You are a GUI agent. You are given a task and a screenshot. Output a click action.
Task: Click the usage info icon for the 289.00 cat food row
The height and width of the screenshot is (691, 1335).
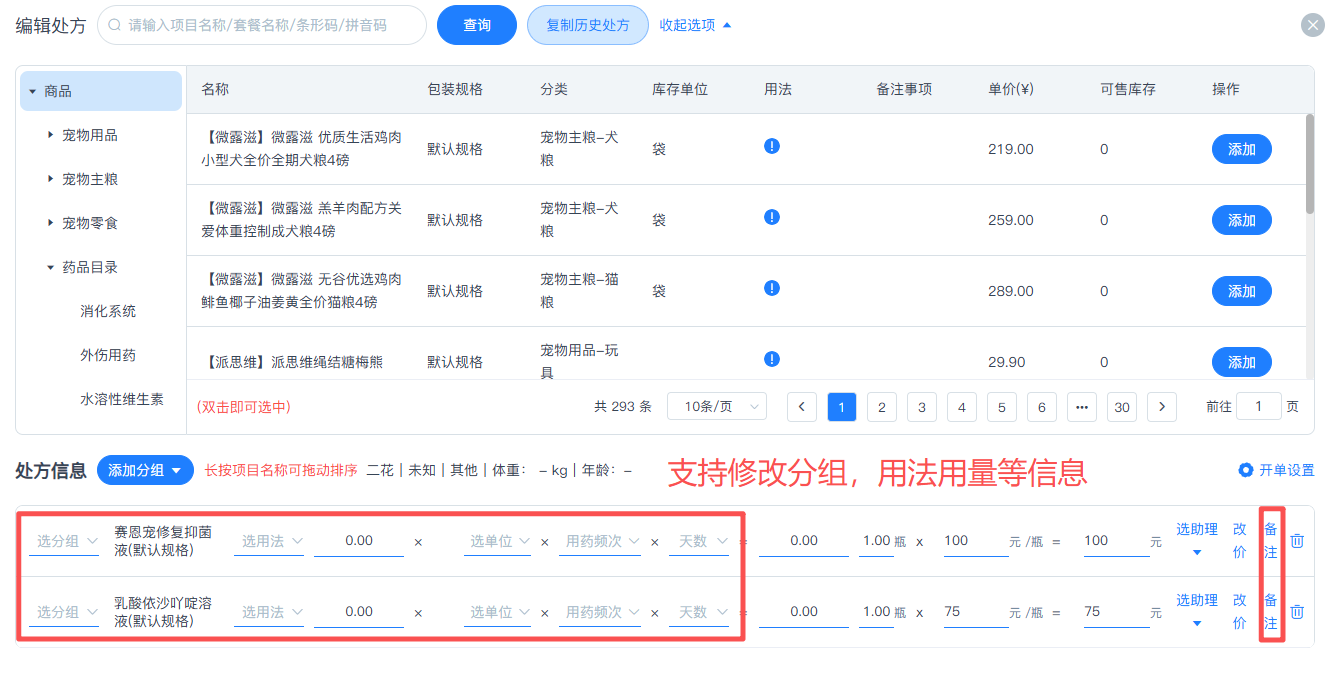click(x=771, y=288)
